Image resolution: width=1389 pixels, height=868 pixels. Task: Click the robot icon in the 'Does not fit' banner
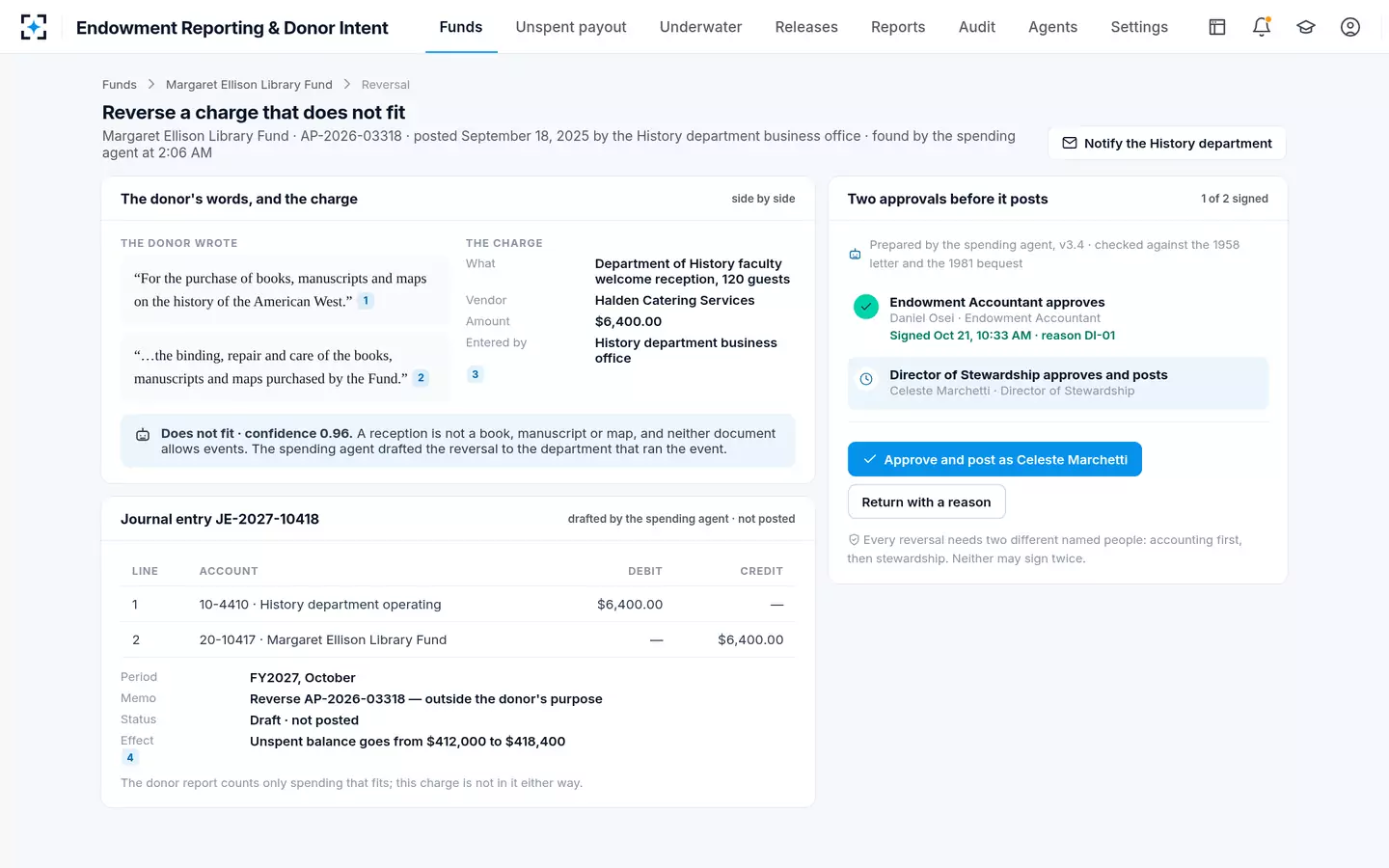coord(143,435)
